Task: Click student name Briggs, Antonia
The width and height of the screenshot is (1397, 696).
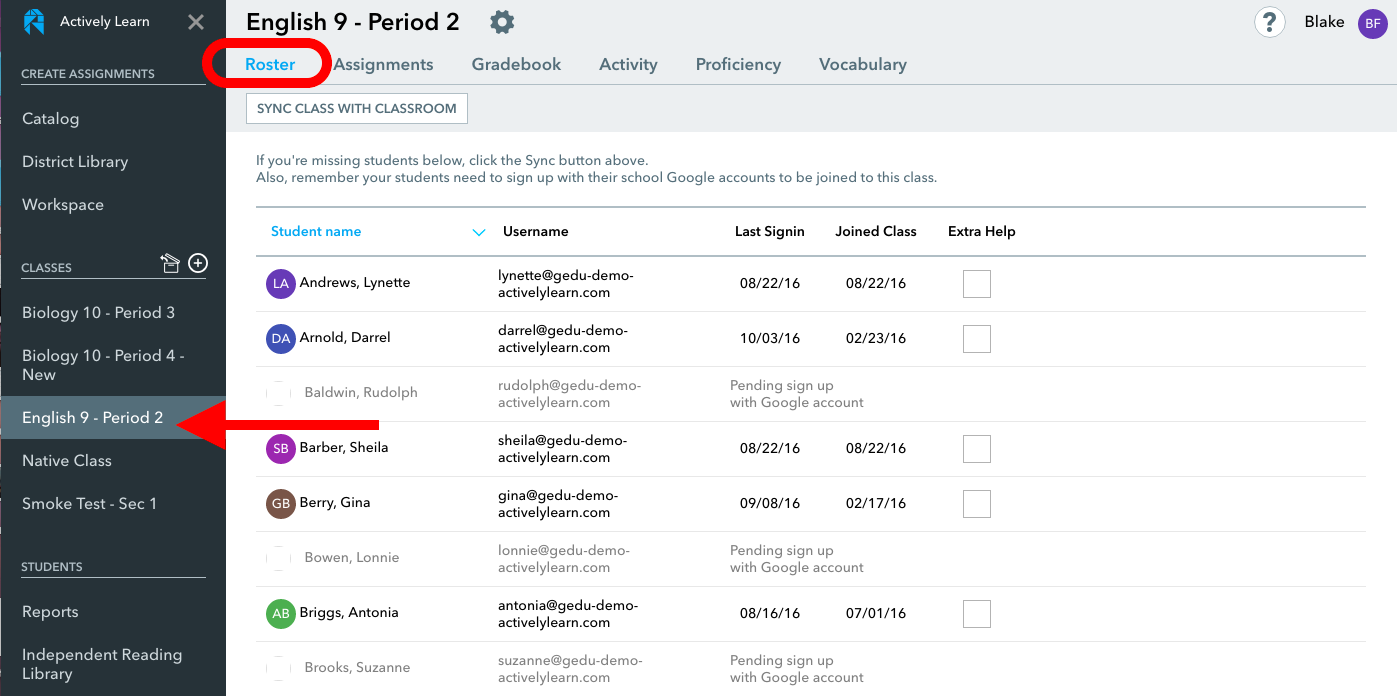Action: (349, 612)
